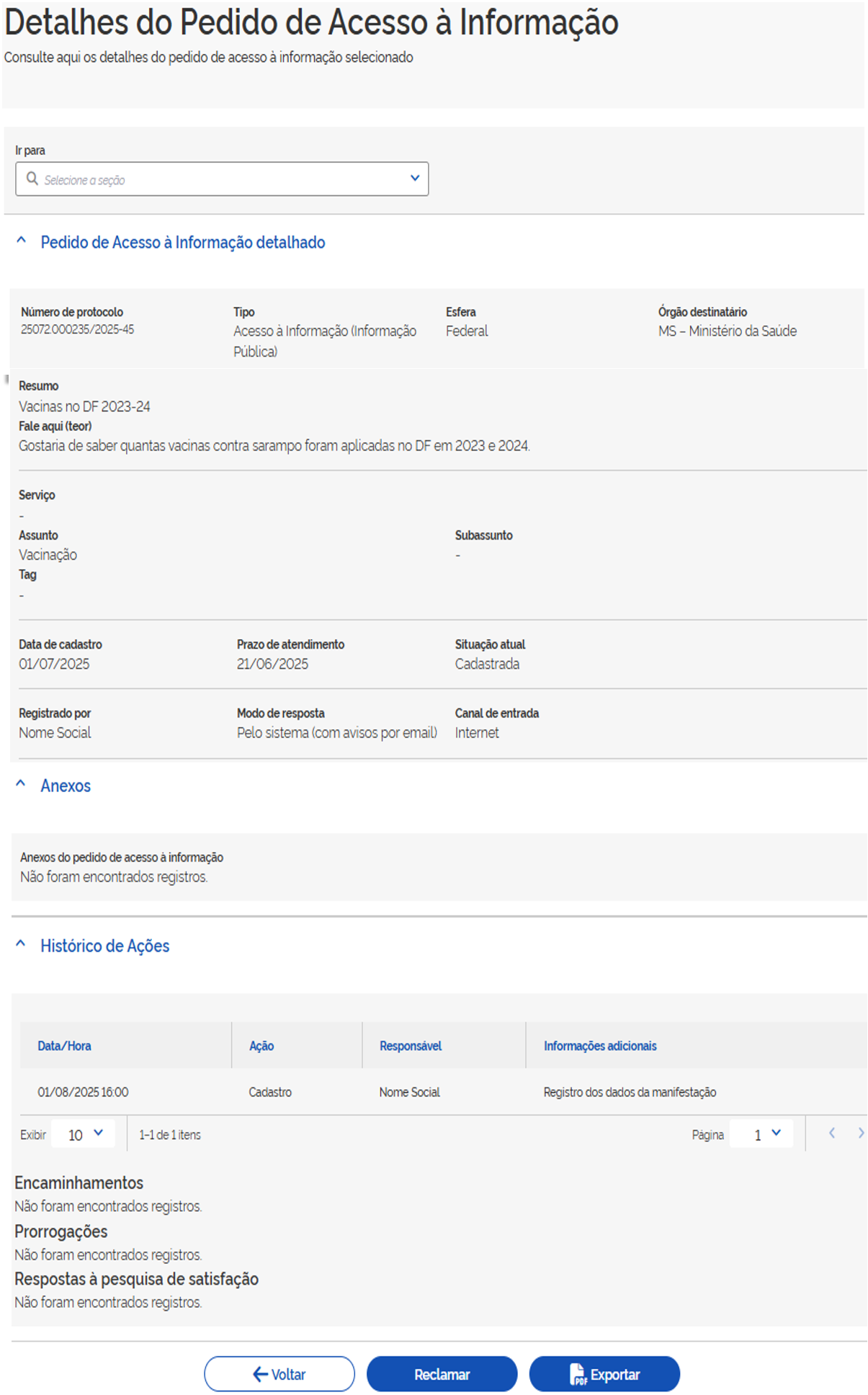This screenshot has height=1395, width=868.
Task: Click the search magnifier icon in Ir para
Action: point(32,179)
